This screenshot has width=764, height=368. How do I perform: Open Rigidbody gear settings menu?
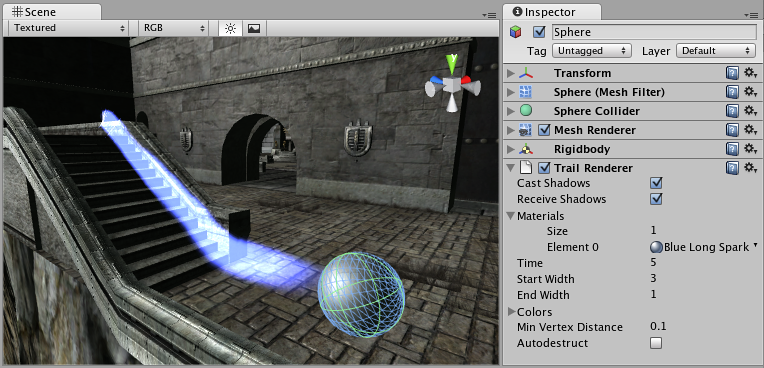point(750,149)
